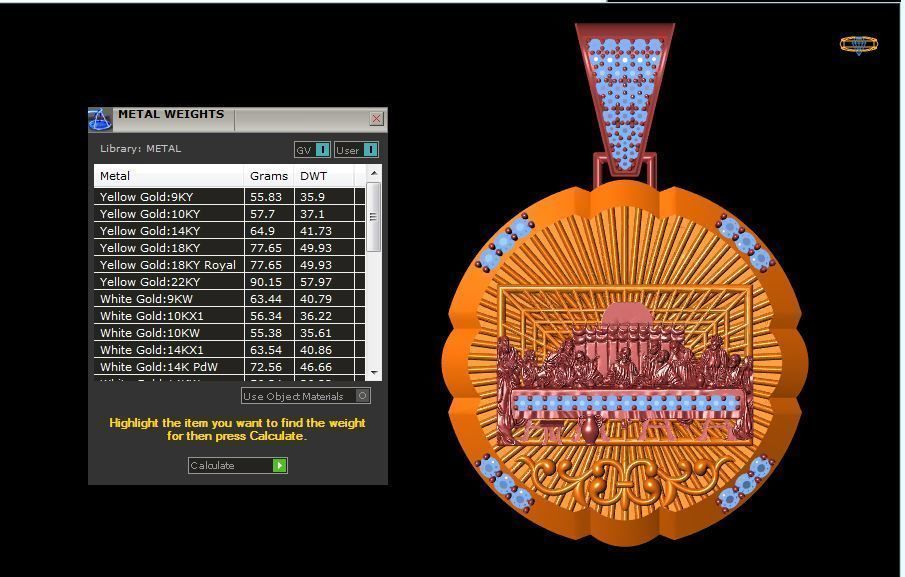Click the 46.66 DWT value
Viewport: 905px width, 577px height.
coord(316,367)
